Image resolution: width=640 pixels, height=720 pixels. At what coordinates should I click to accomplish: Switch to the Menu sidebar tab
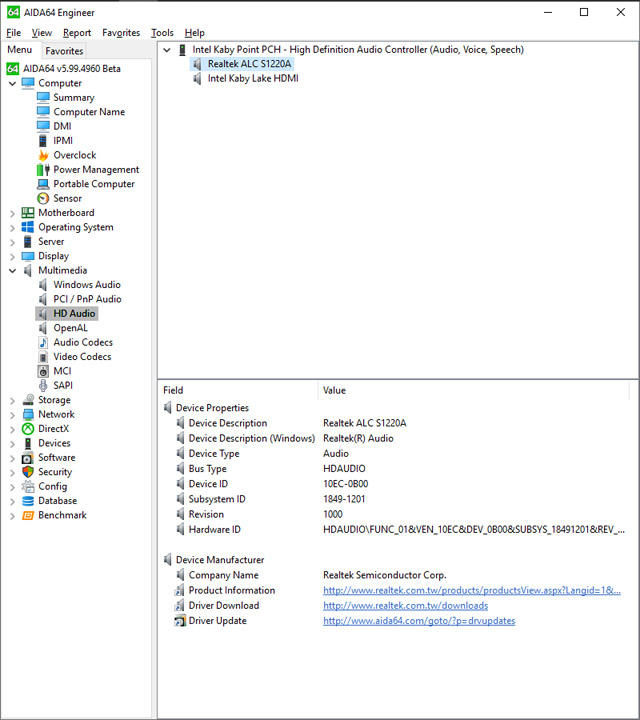(20, 50)
